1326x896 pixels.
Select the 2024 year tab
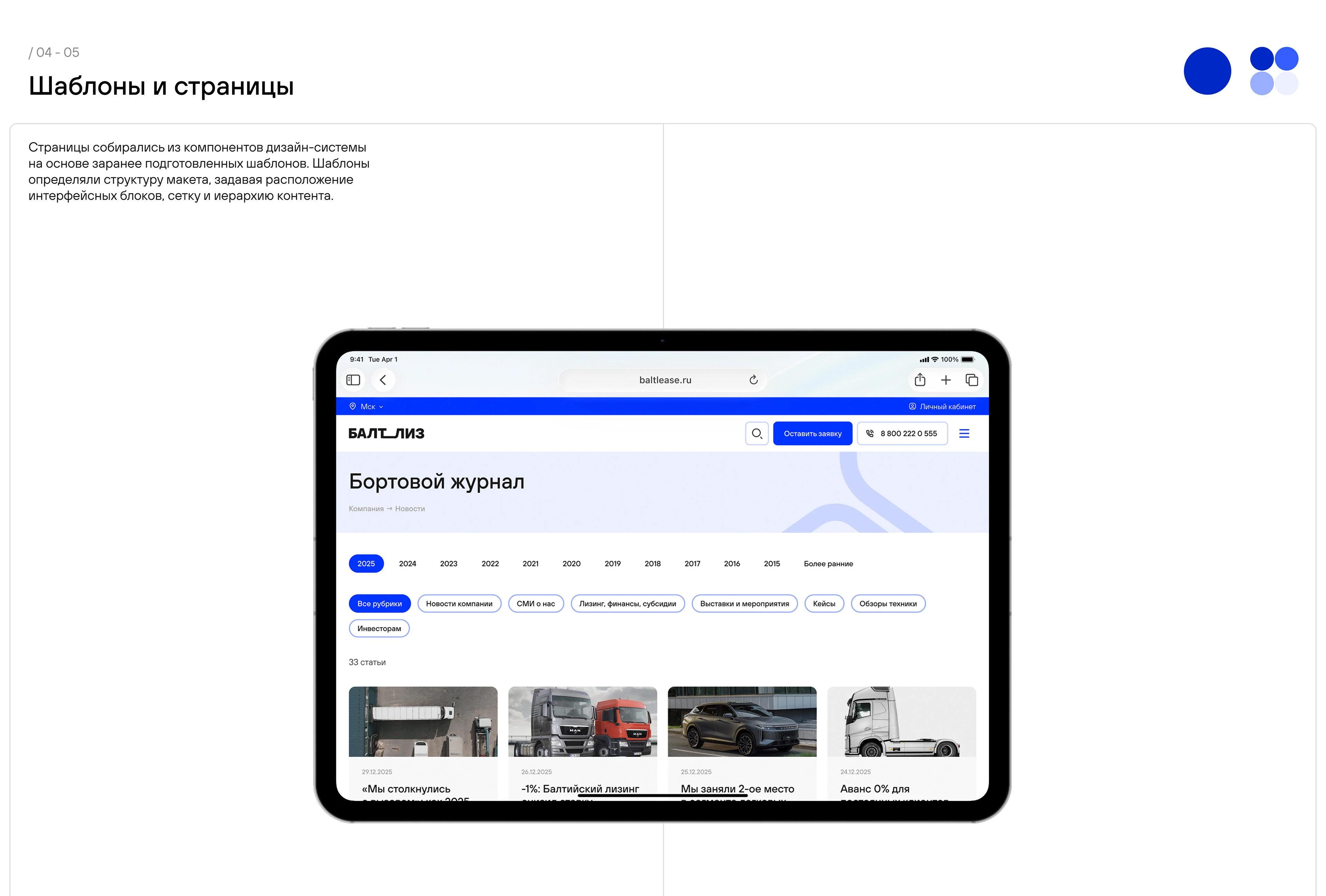(407, 563)
